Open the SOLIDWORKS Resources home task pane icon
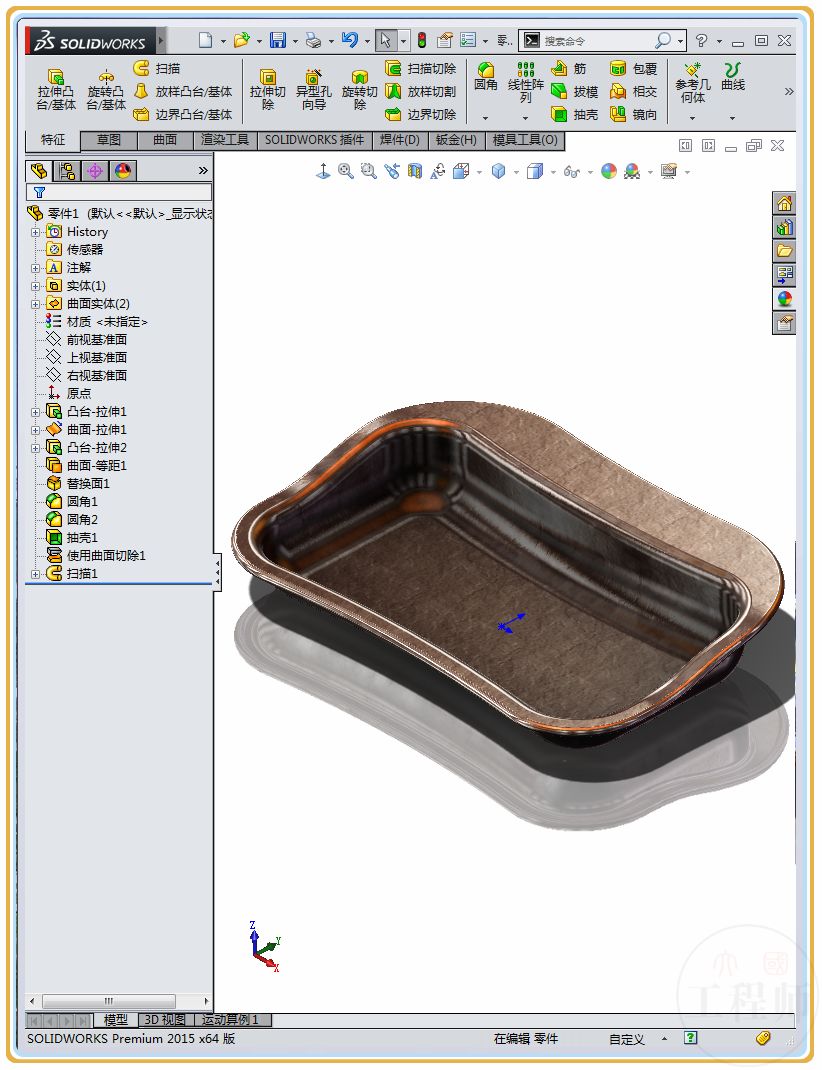822x1070 pixels. click(x=784, y=203)
